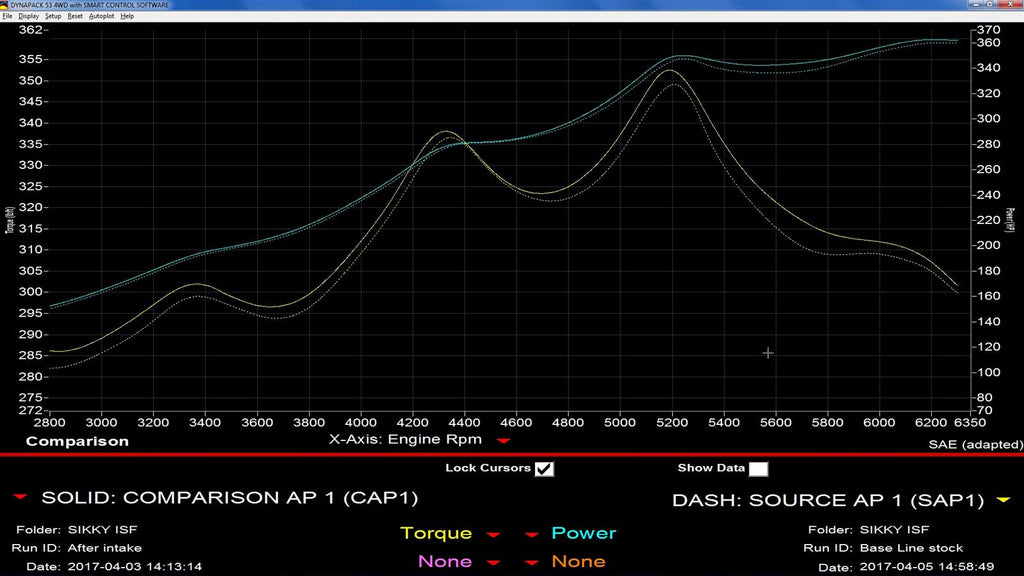Open the Autoplot menu
This screenshot has height=576, width=1024.
[101, 16]
